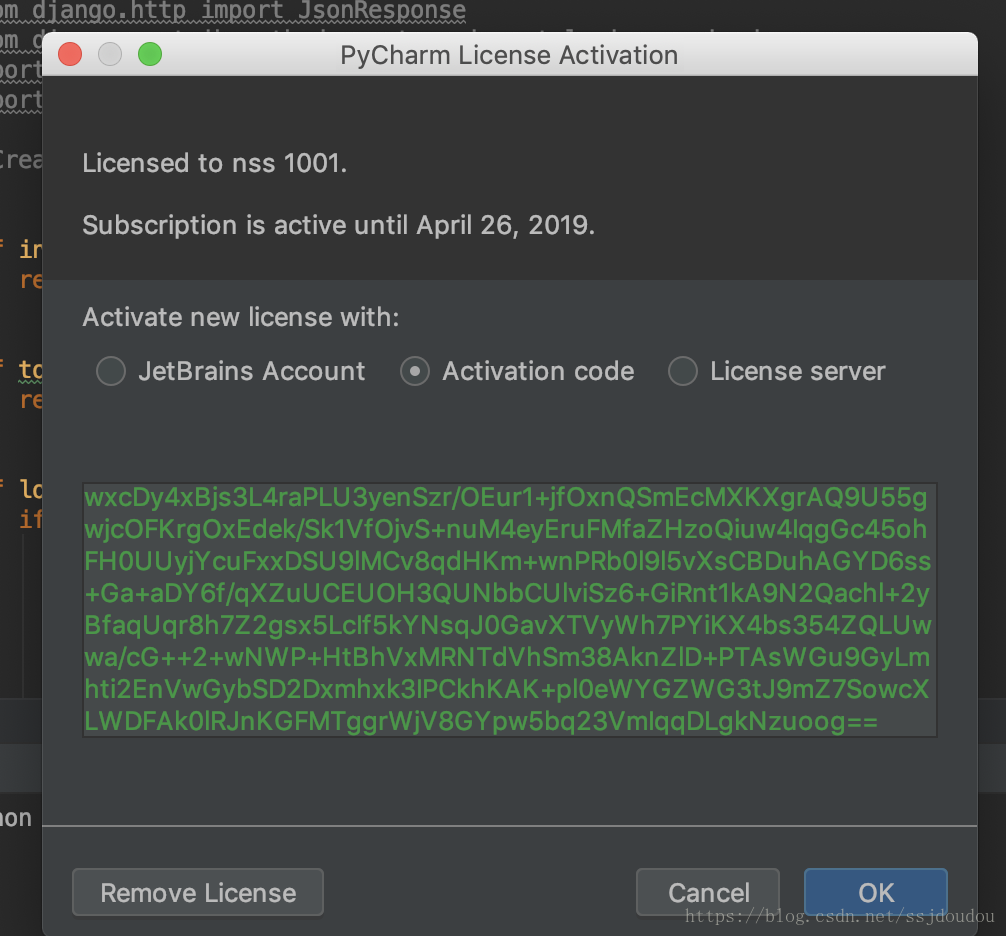Image resolution: width=1006 pixels, height=936 pixels.
Task: Click the JsonResponse import line in editor
Action: [233, 11]
